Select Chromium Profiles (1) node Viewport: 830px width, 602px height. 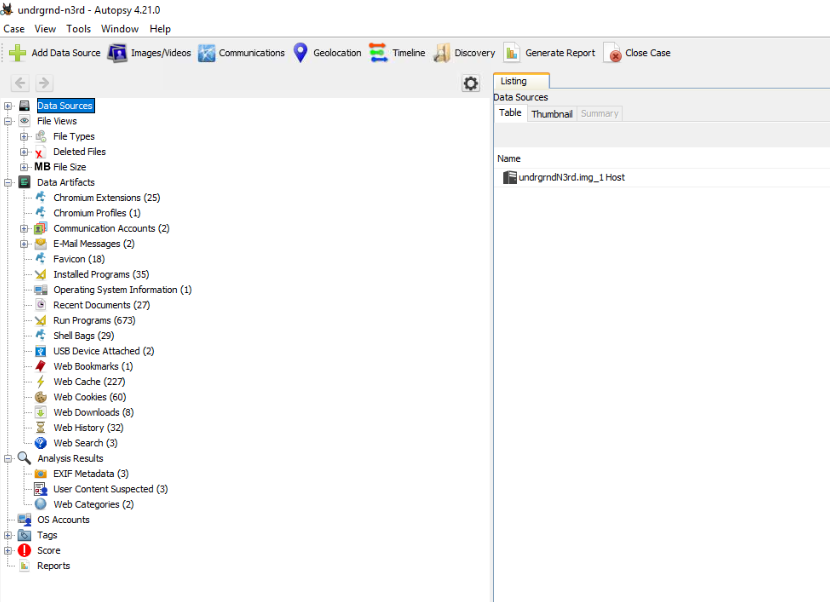point(97,213)
